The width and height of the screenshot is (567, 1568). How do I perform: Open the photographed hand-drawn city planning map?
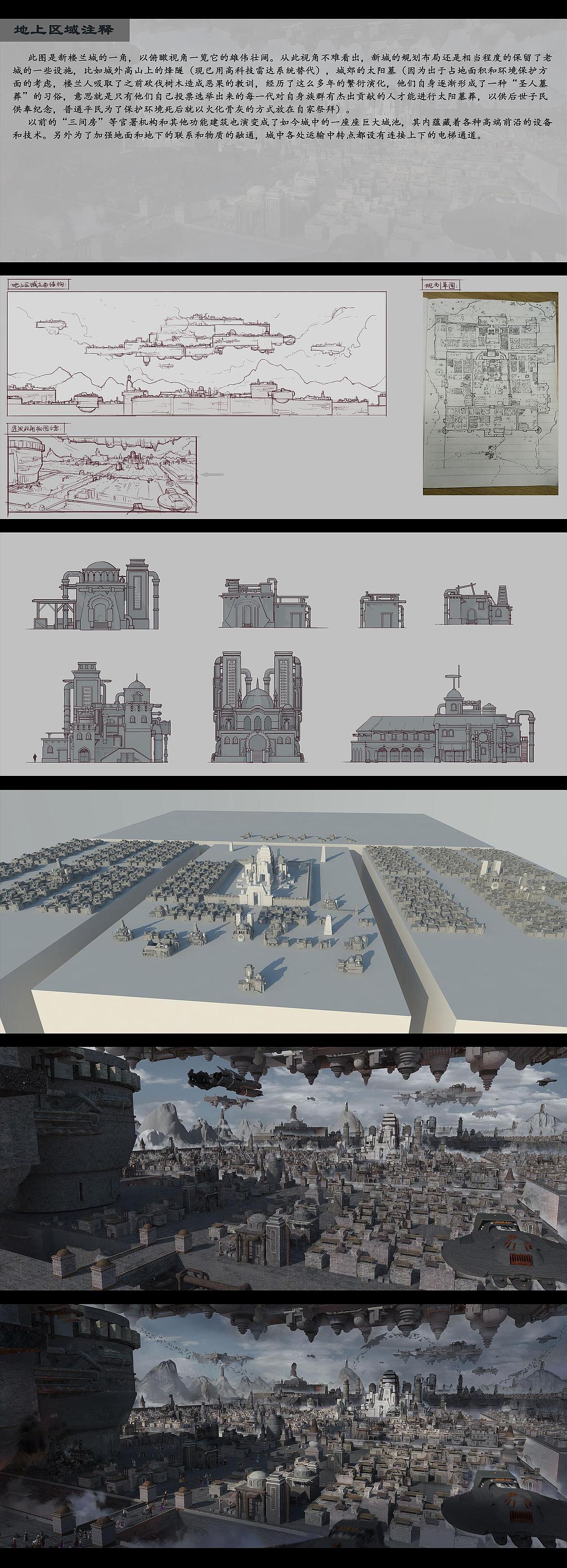[491, 393]
